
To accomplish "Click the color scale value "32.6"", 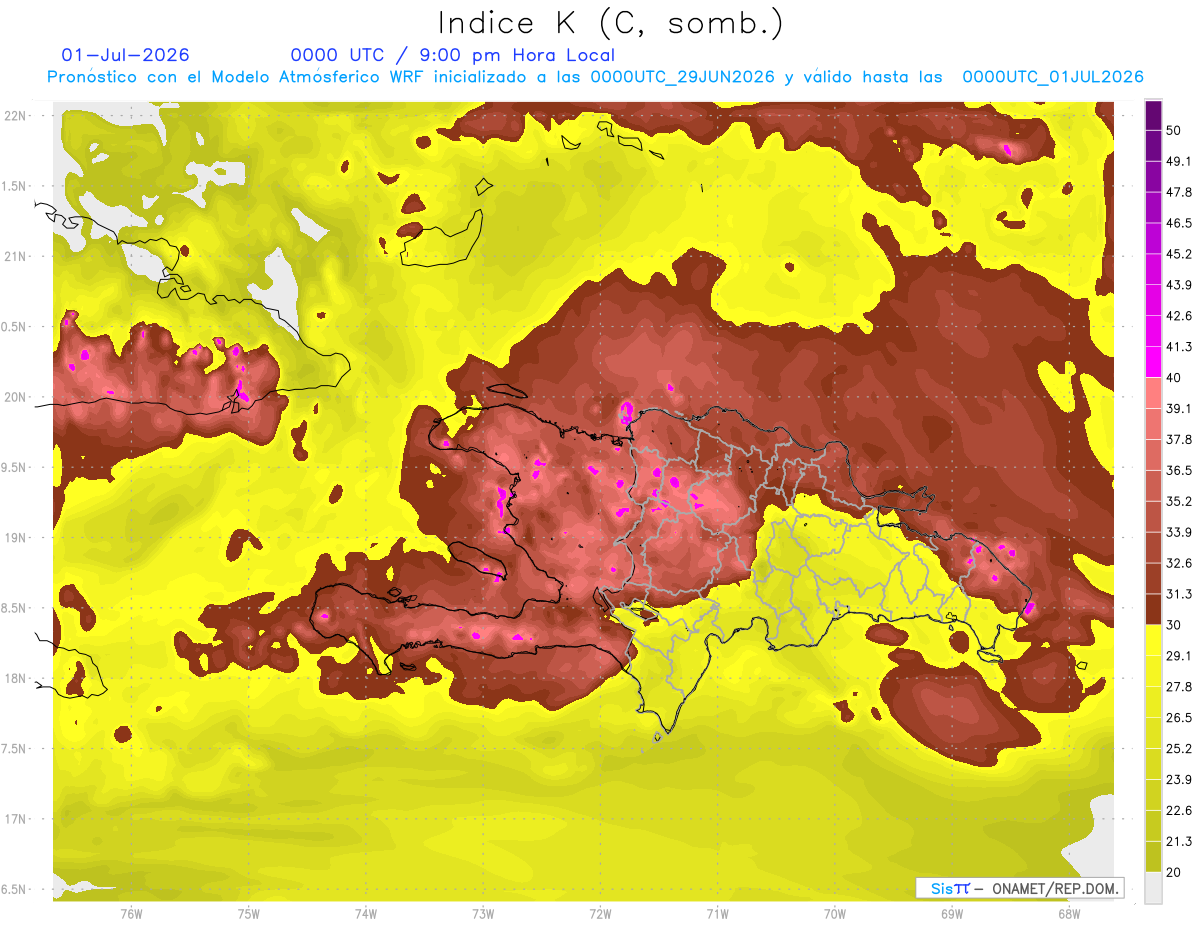I will pos(1179,563).
